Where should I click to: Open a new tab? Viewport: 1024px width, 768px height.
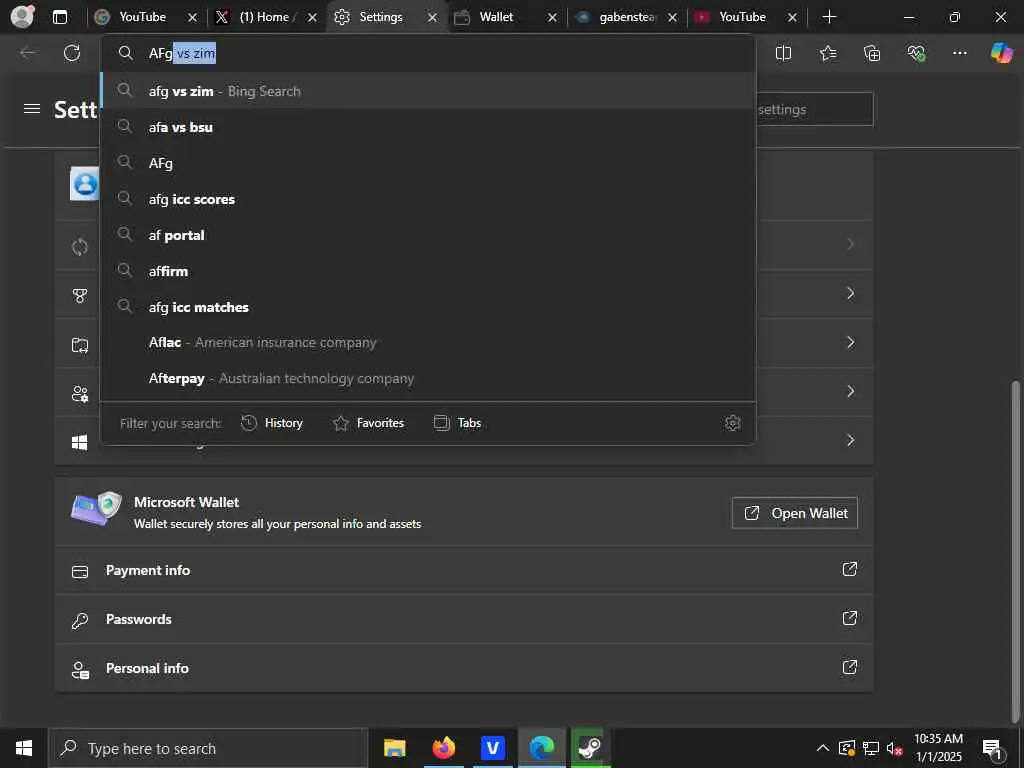829,17
